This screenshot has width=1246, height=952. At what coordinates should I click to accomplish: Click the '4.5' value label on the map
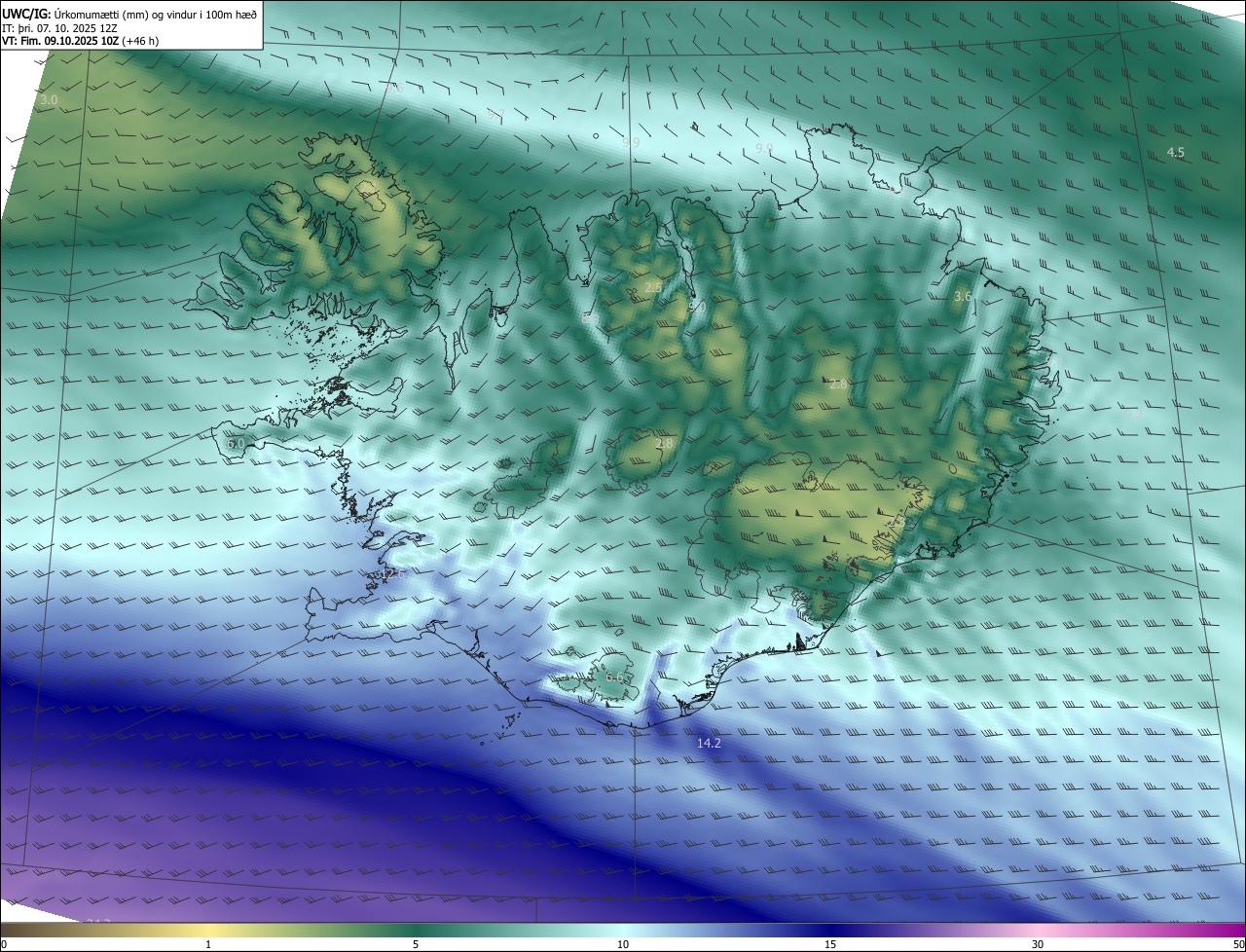pos(1176,153)
